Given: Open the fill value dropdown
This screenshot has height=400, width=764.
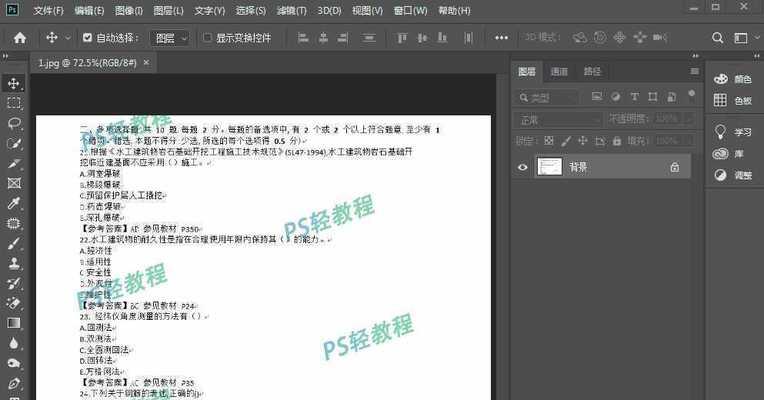Looking at the screenshot, I should coord(689,141).
